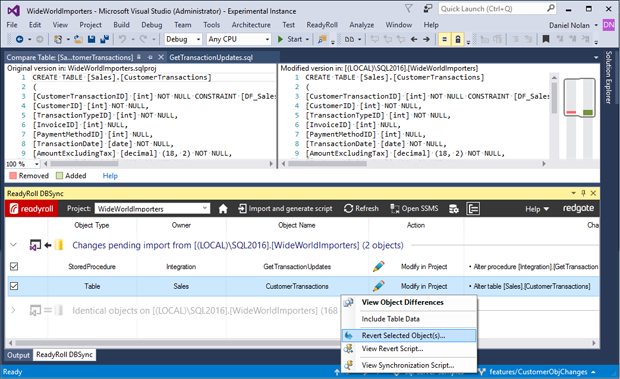Toggle the highlighted equals-sign compare icon

coord(444,39)
